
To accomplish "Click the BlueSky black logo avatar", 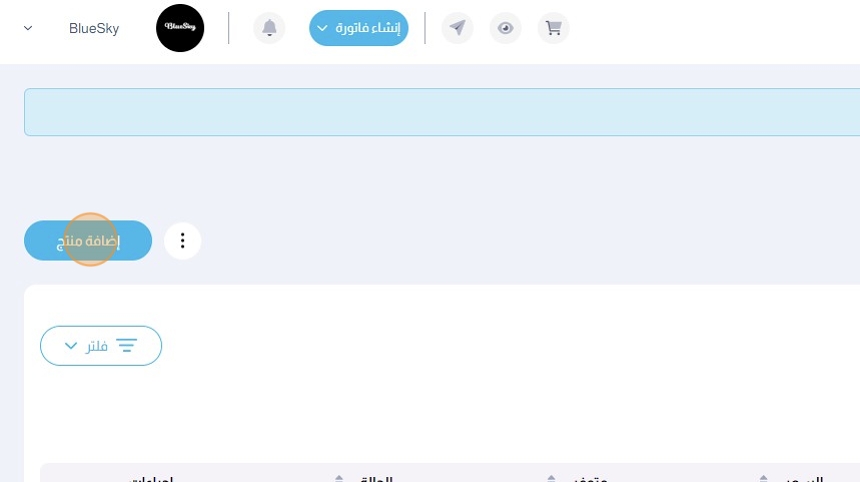I will click(180, 28).
